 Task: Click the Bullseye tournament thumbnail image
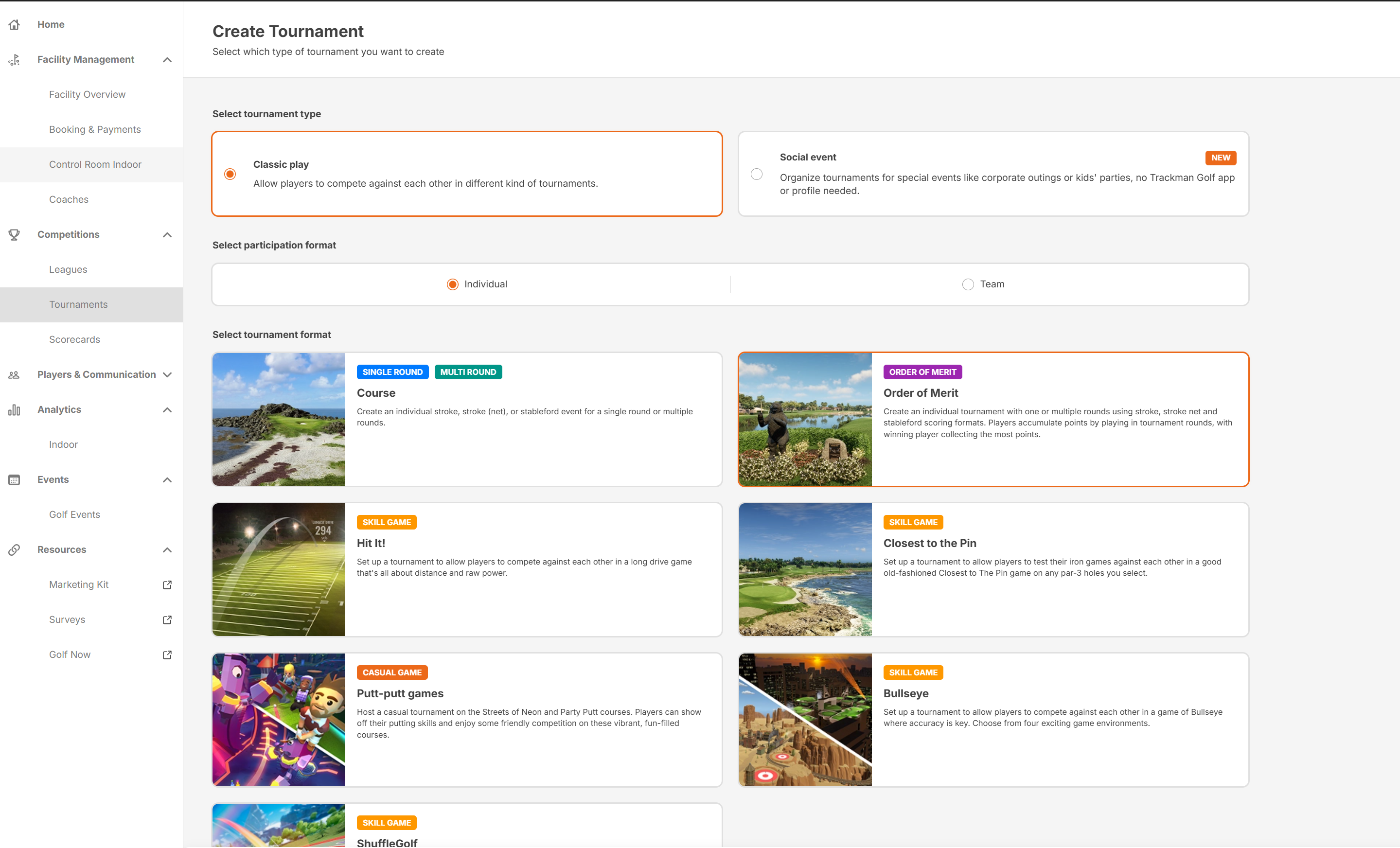[805, 720]
